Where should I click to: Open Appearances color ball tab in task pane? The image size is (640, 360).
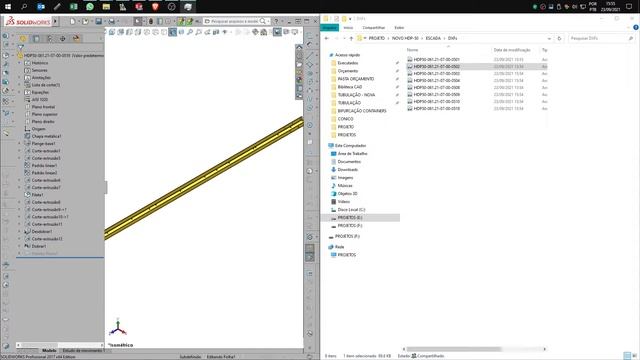(x=299, y=80)
